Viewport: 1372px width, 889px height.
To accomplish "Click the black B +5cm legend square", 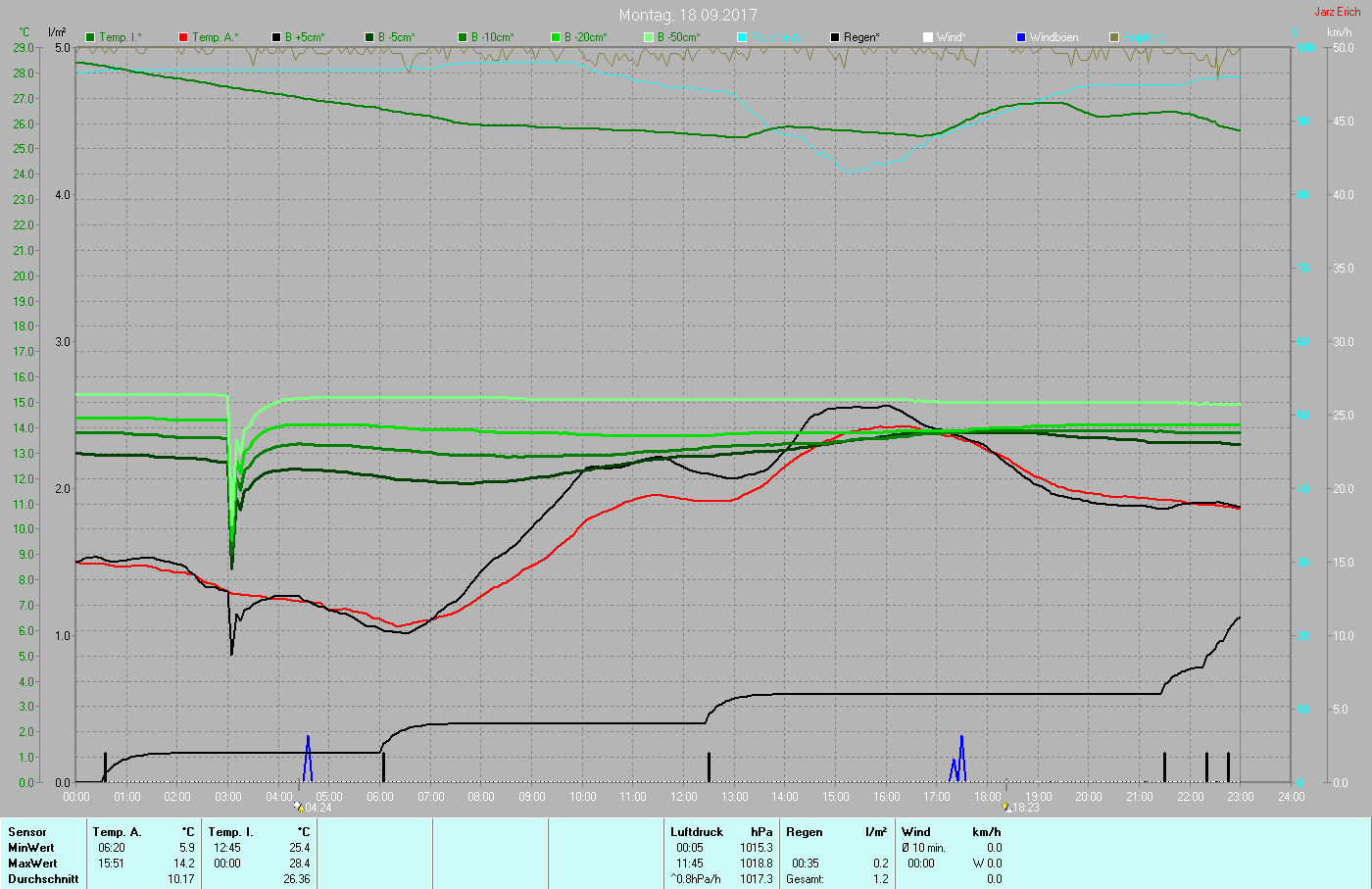I will tap(276, 37).
